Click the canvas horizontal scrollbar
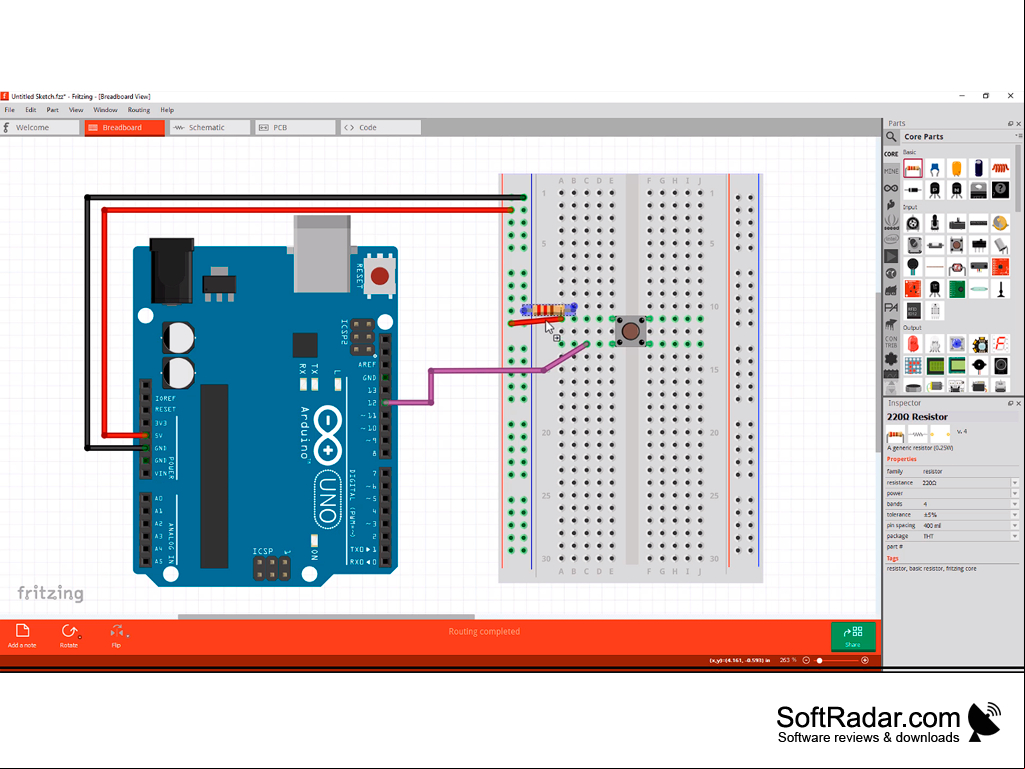Screen dimensions: 1025x769 [326, 616]
